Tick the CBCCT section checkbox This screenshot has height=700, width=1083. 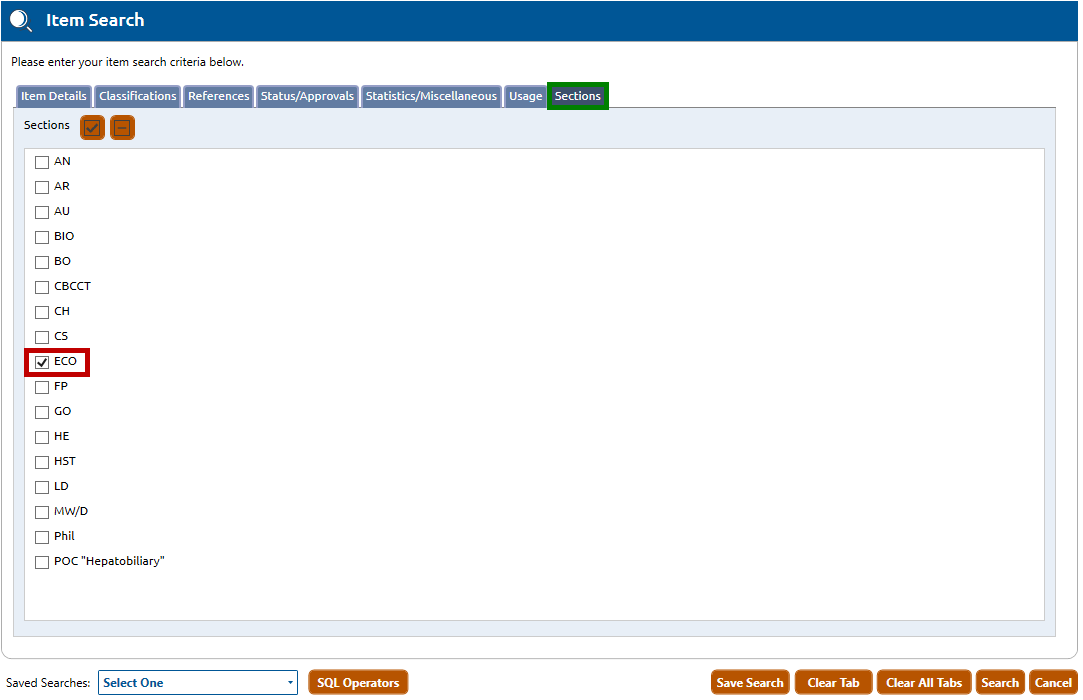click(42, 287)
